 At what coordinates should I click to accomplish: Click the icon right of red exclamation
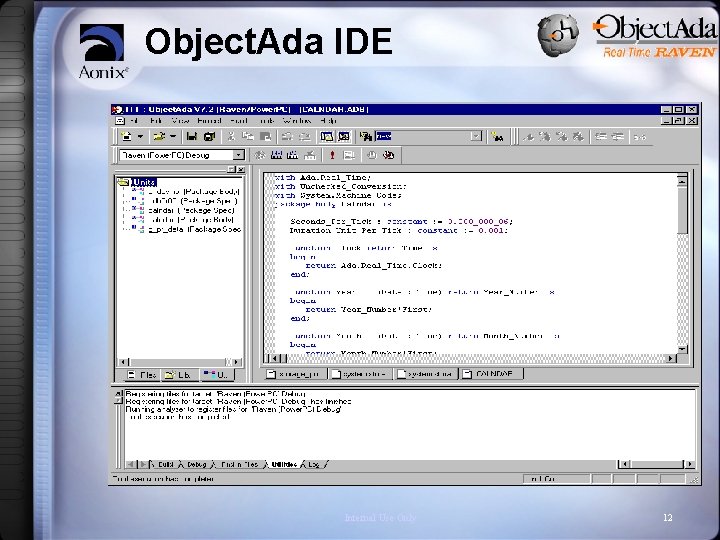349,155
